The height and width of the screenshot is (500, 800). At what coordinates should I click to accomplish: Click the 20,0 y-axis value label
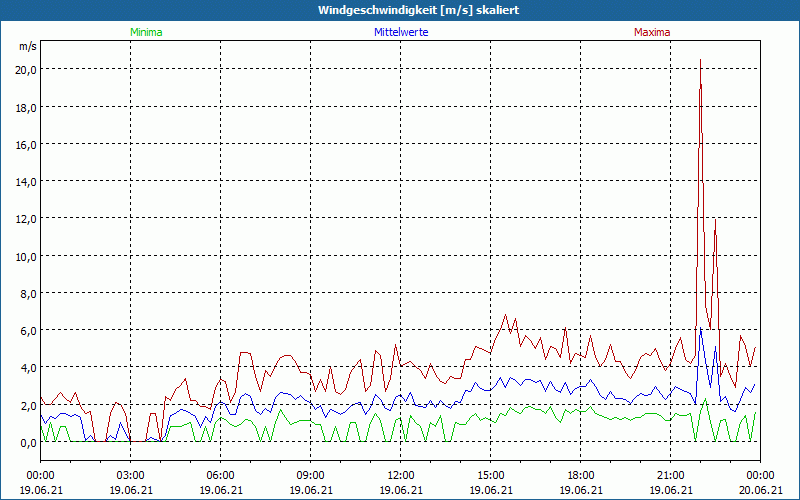point(26,69)
